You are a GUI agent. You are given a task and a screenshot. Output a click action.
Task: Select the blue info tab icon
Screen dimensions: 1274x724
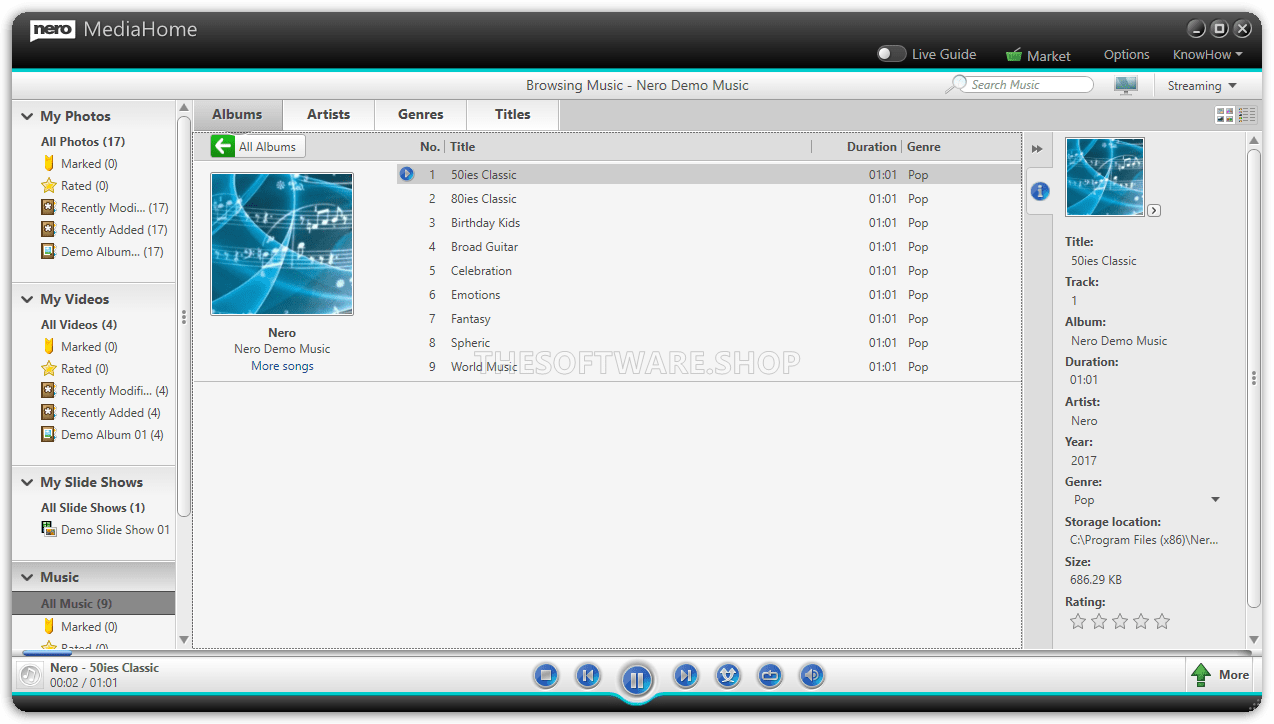[1040, 191]
